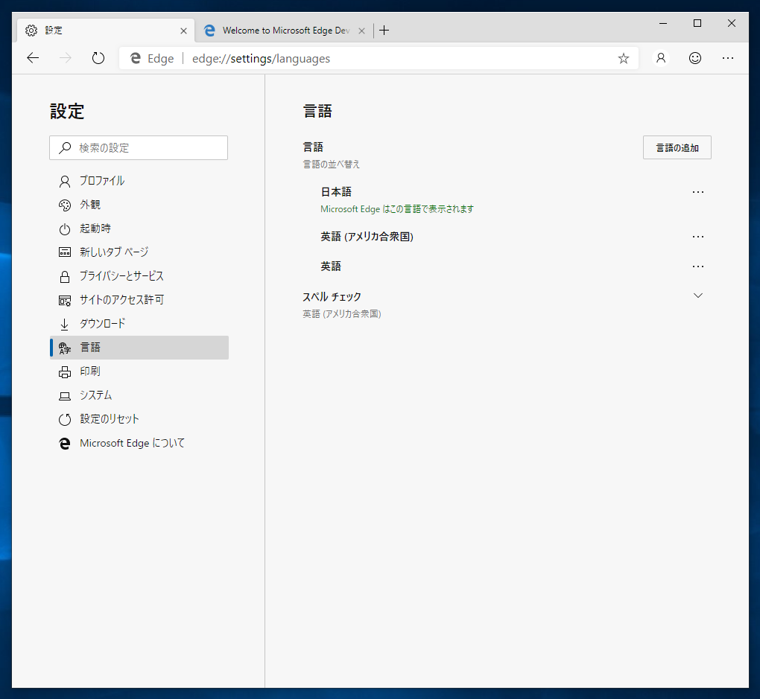Open the 外観 settings section

(139, 205)
